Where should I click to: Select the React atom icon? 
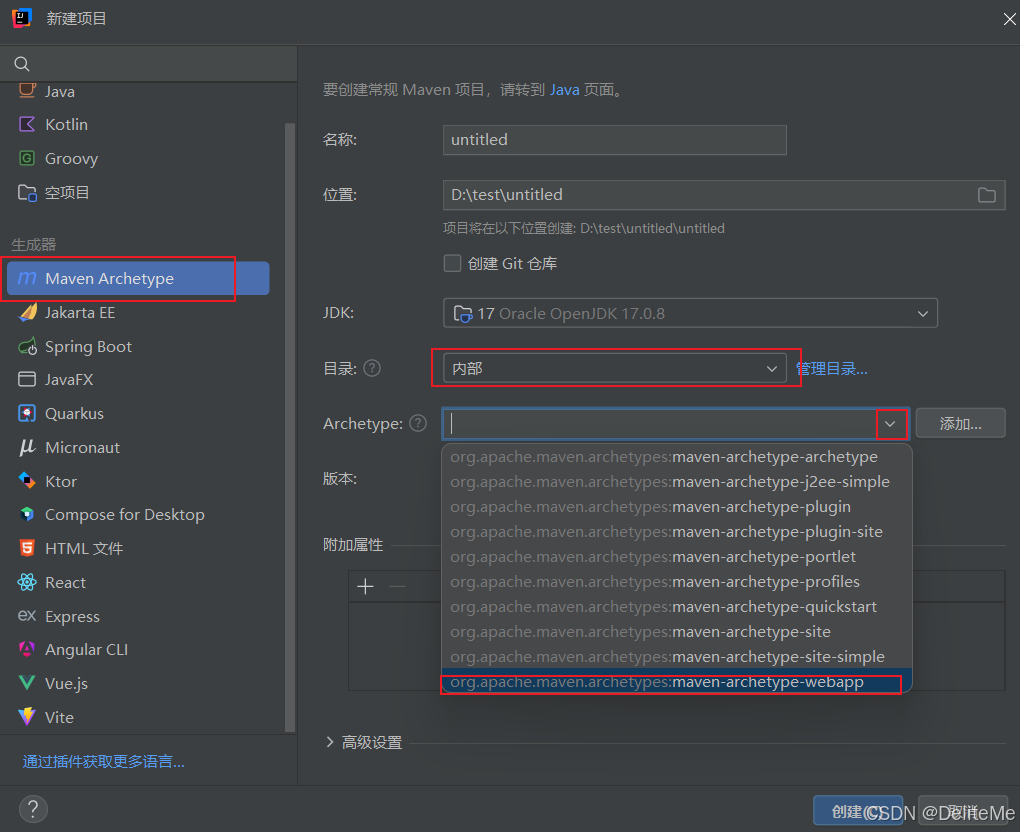click(x=27, y=582)
